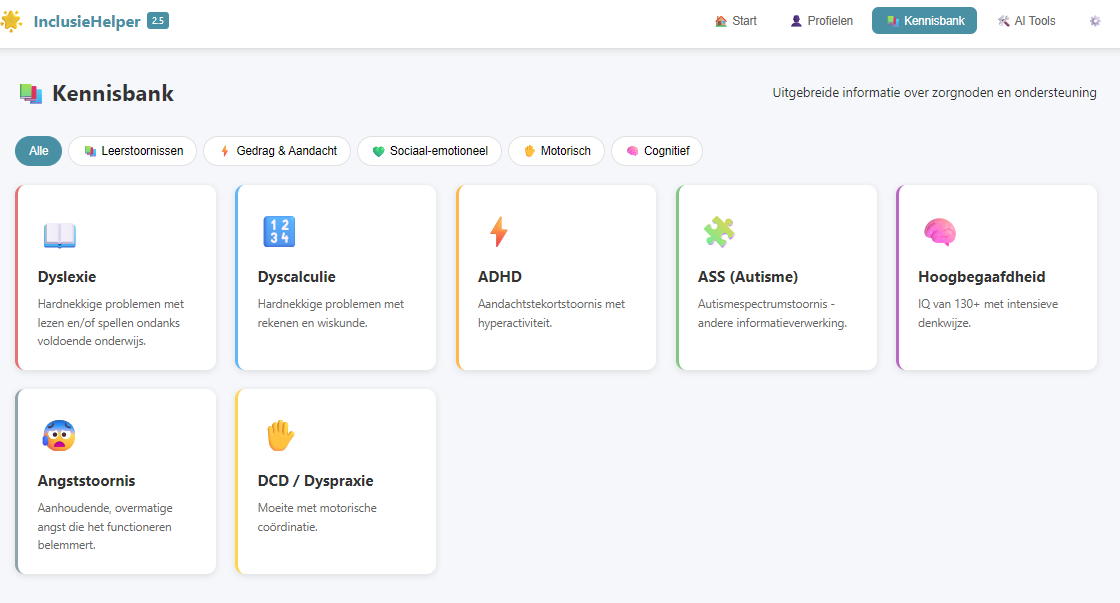Open settings via the gear icon
This screenshot has height=603, width=1120.
[x=1095, y=21]
